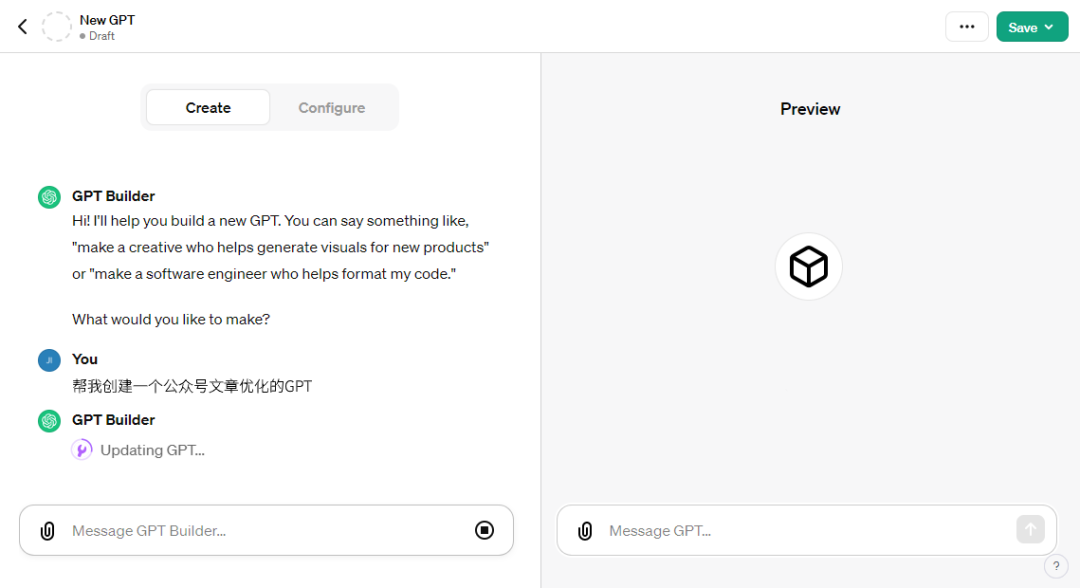Switch to the Configure tab
The width and height of the screenshot is (1080, 588).
click(x=331, y=108)
